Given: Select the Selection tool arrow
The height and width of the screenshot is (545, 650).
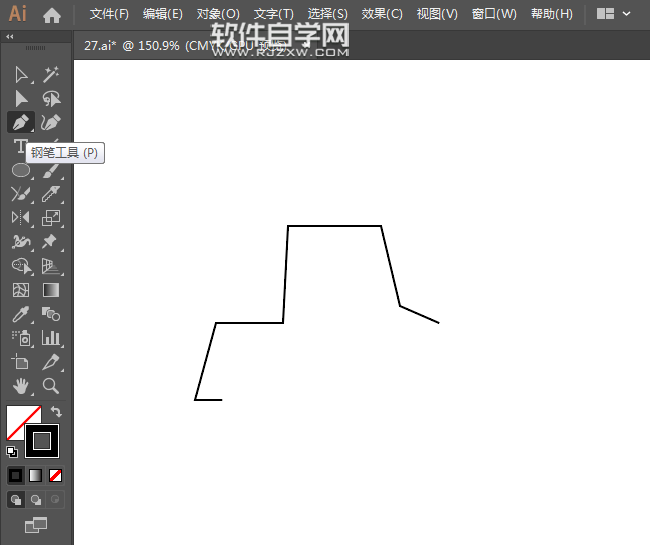Looking at the screenshot, I should [20, 75].
